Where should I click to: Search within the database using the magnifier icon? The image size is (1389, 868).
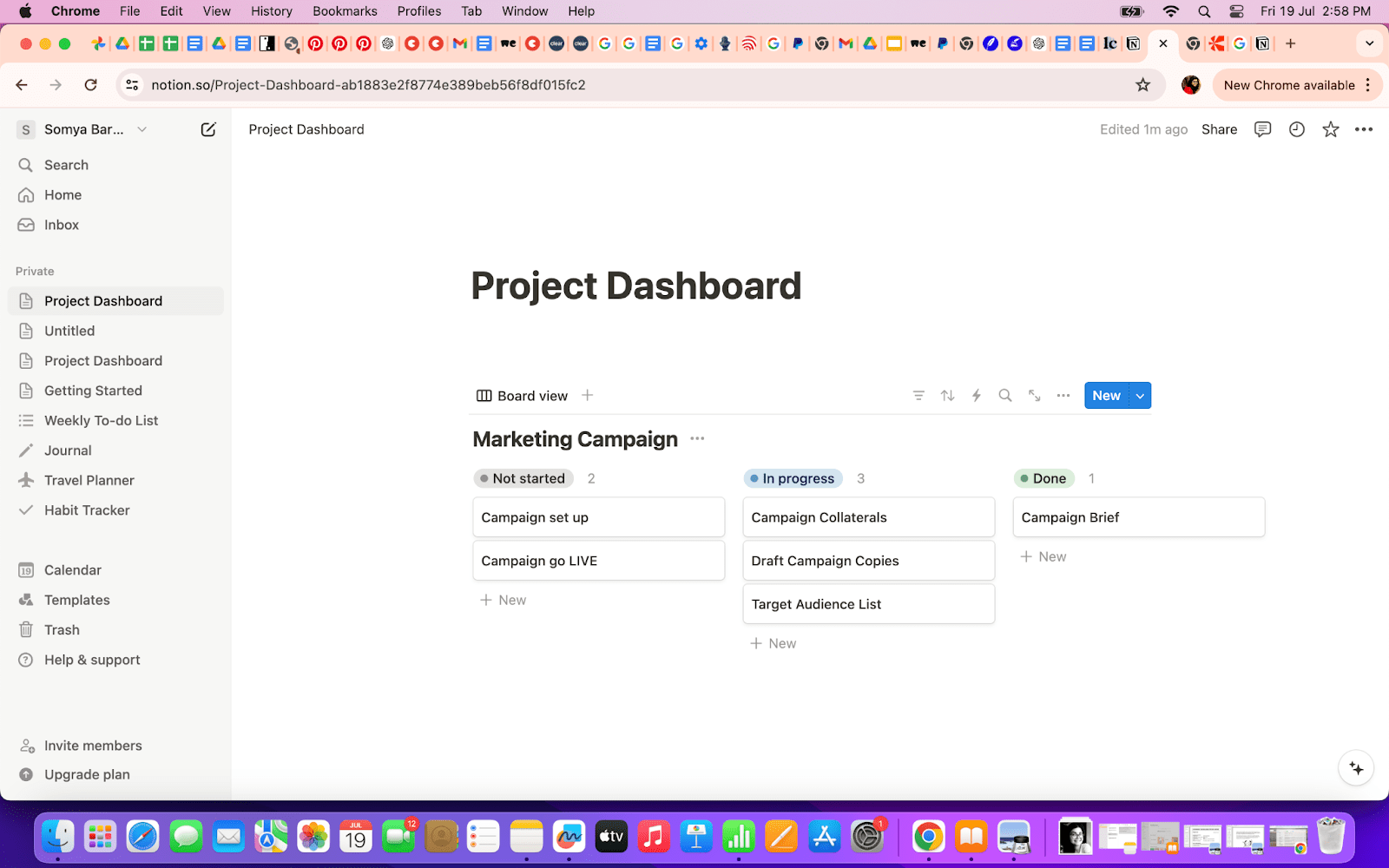coord(1004,395)
